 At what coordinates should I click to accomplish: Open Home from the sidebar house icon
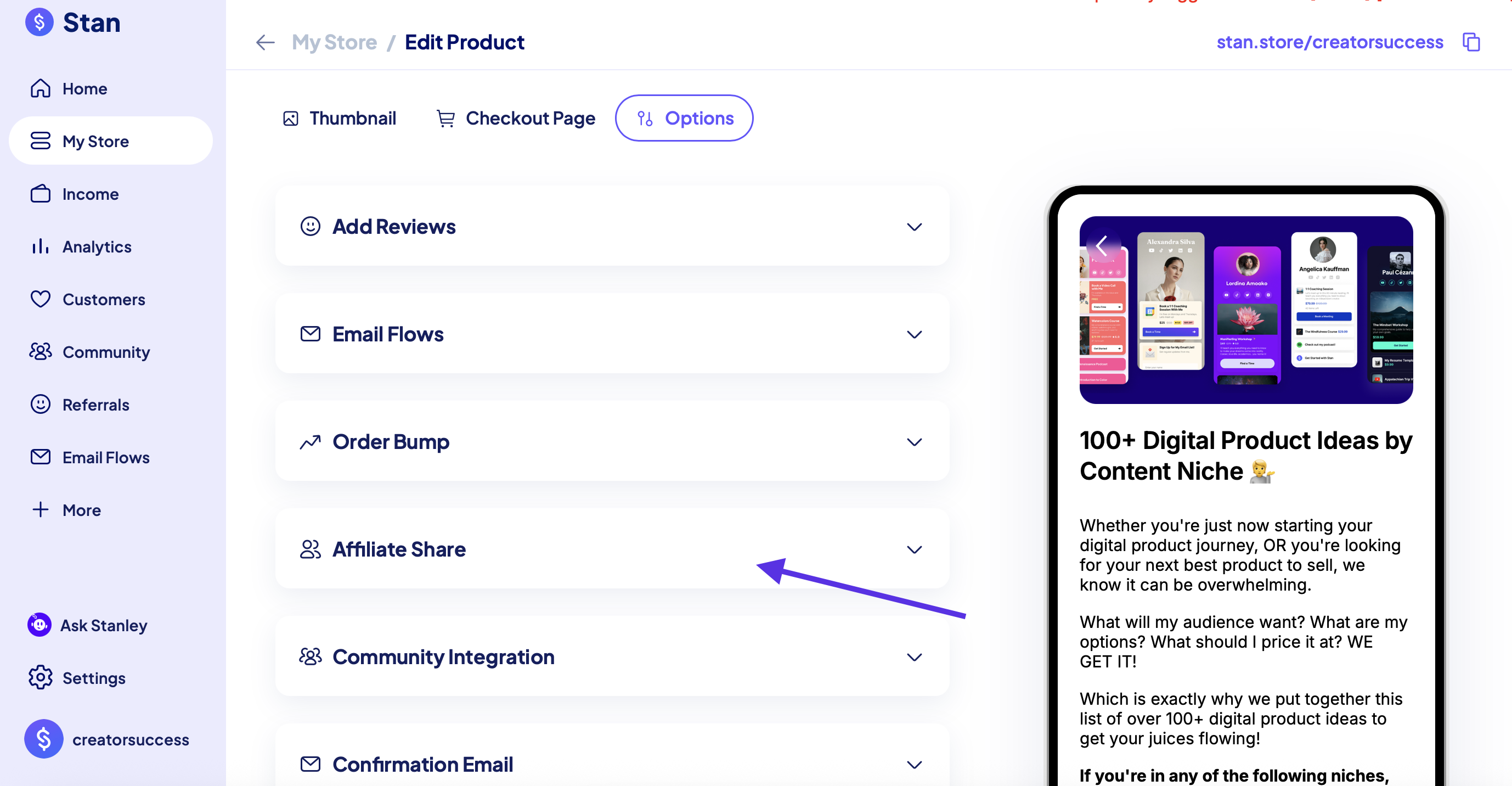point(41,88)
